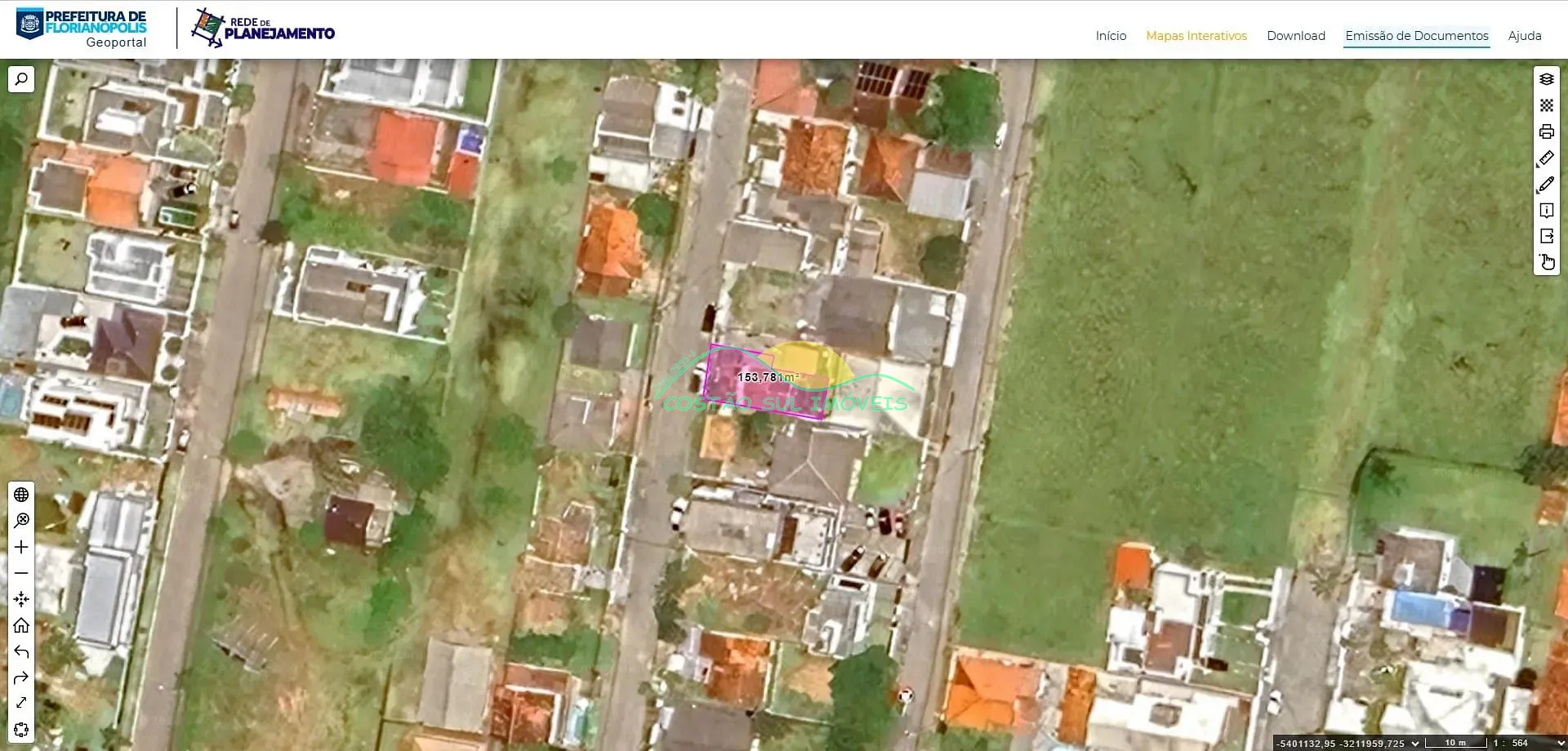The image size is (1568, 751).
Task: Click the print map icon
Action: click(1546, 131)
